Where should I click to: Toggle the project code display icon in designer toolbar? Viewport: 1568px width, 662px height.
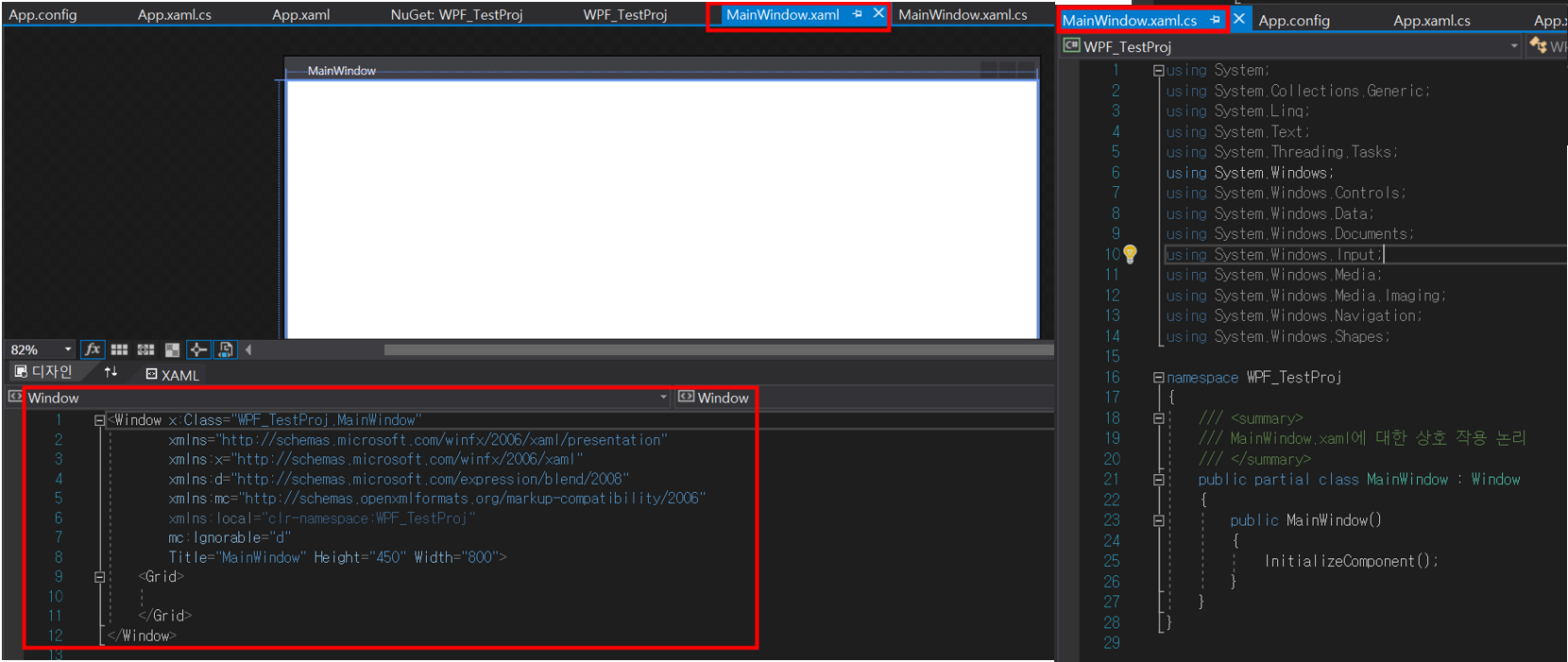pos(225,349)
